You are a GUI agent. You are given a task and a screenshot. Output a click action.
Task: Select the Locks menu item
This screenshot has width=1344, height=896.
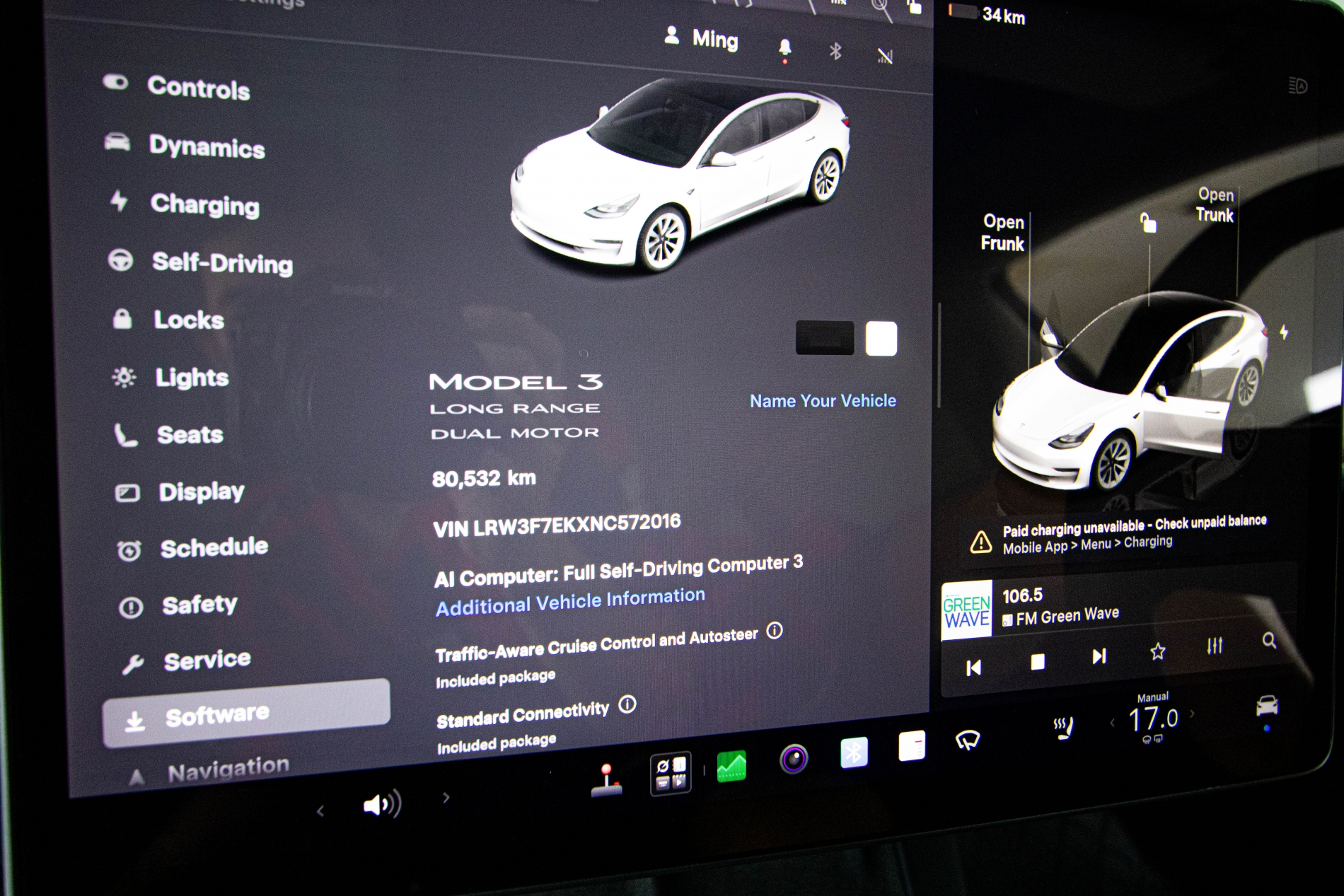pos(168,320)
